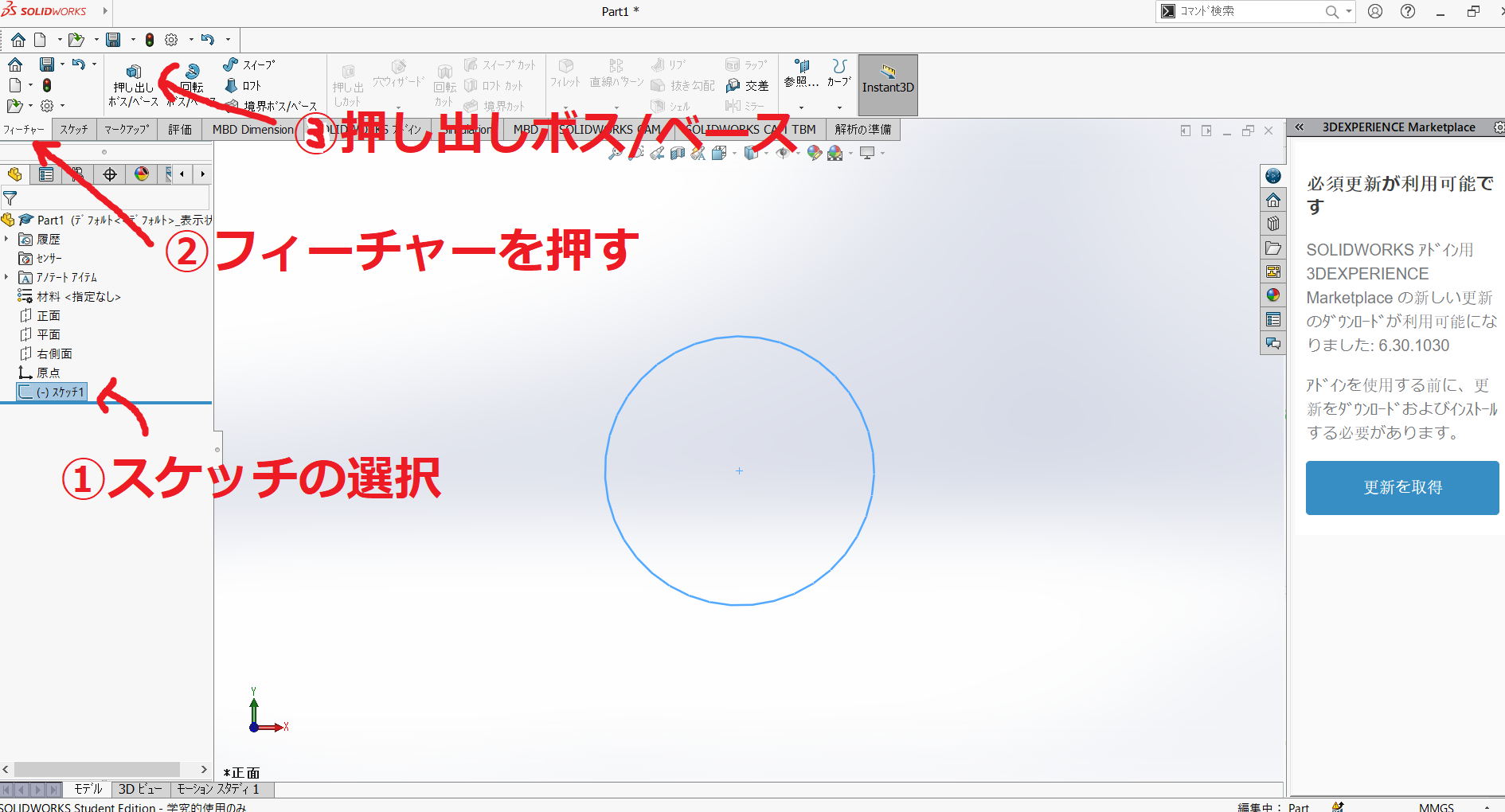Switch to the 3D ビュー bottom tab
Screen dimensions: 1505x812
coord(140,789)
